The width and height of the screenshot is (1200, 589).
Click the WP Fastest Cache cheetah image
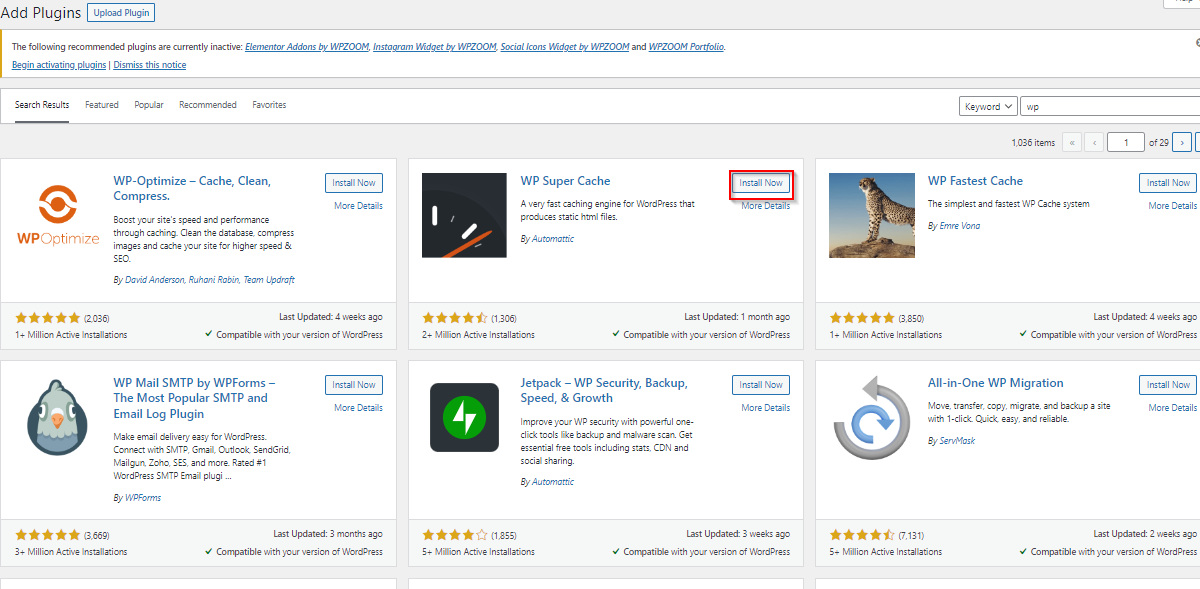click(x=871, y=215)
